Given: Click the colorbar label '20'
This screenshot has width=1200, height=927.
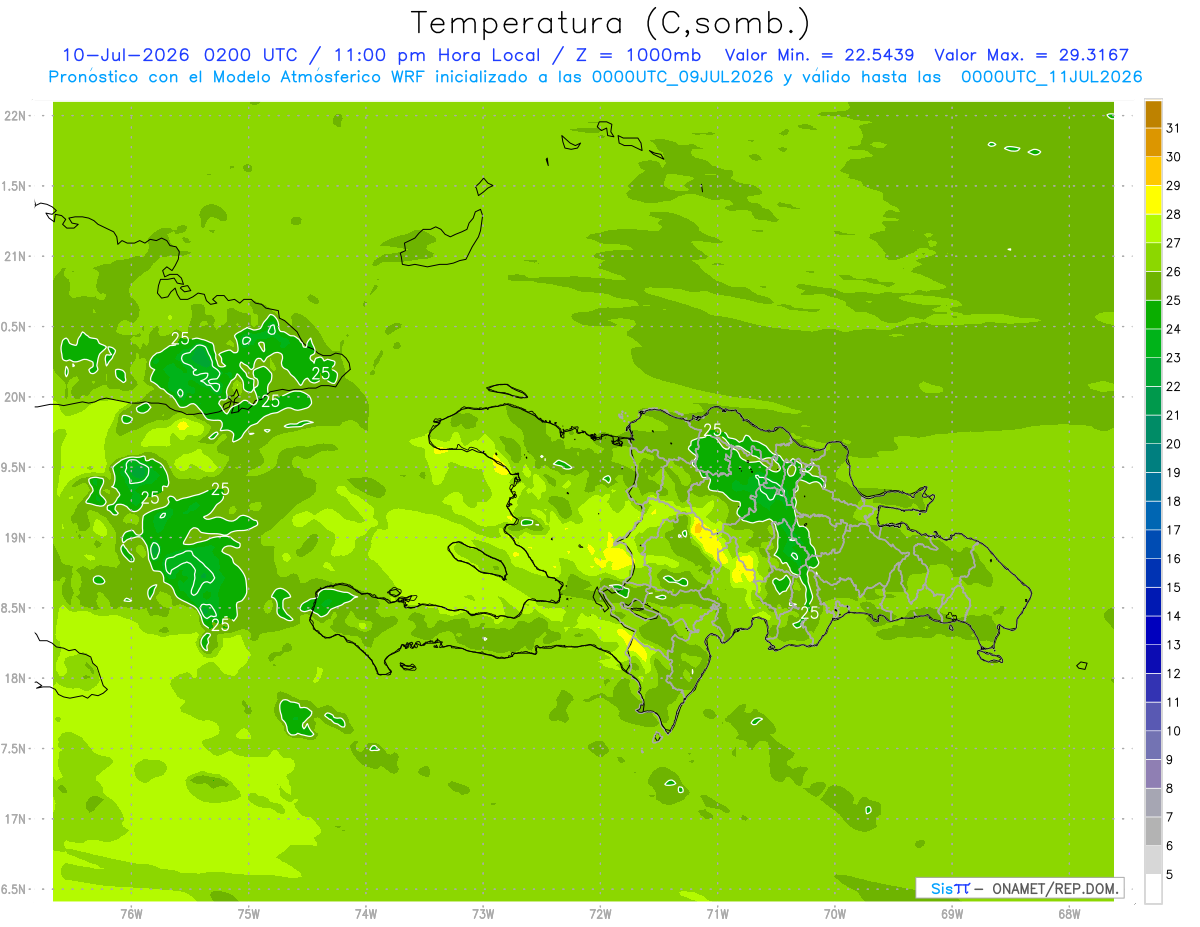Looking at the screenshot, I should [x=1174, y=444].
